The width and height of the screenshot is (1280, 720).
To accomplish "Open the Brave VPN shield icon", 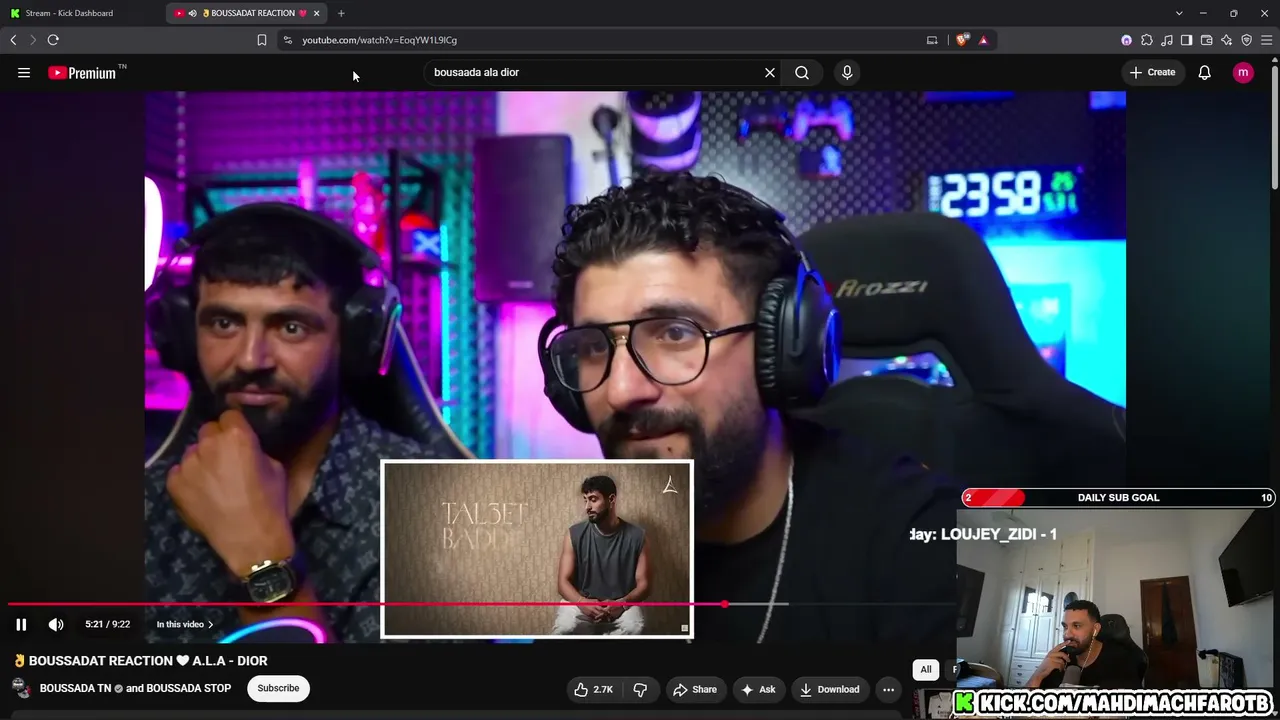I will (x=1246, y=40).
